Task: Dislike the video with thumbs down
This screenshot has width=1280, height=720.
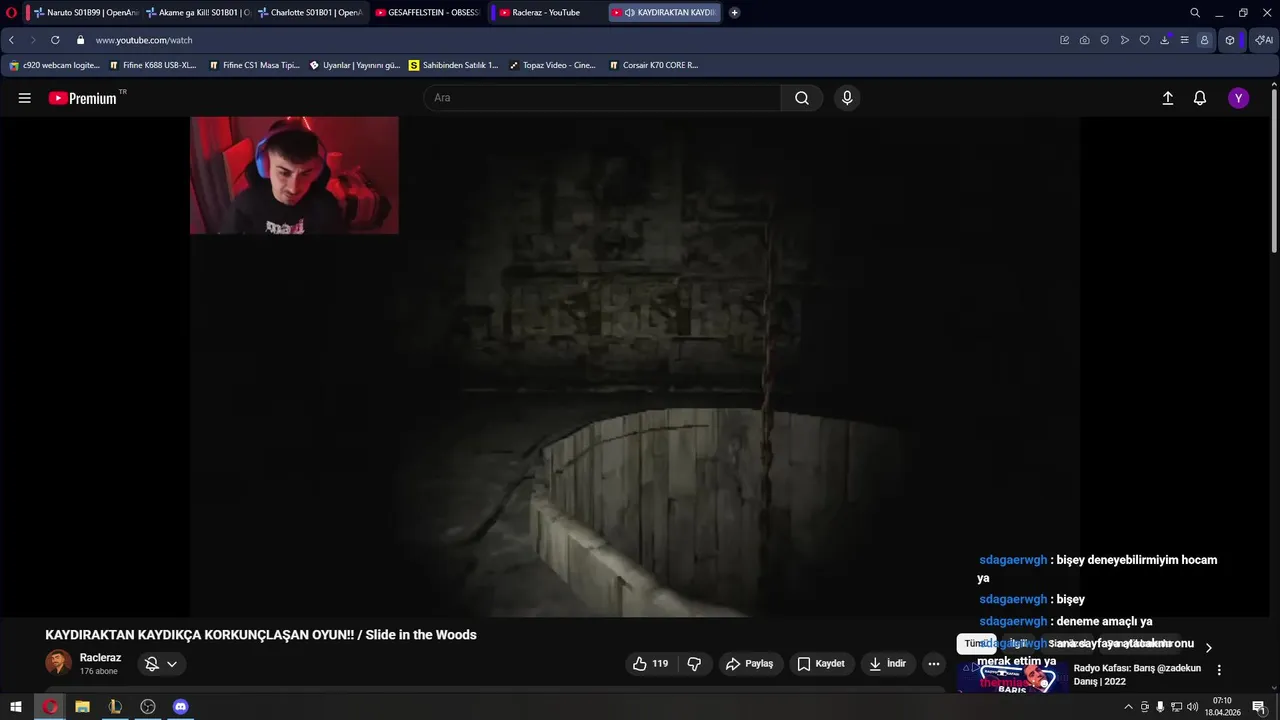Action: pyautogui.click(x=694, y=664)
